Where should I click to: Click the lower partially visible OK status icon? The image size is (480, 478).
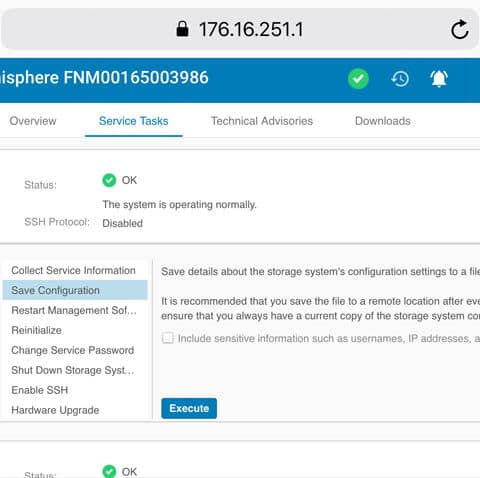coord(109,471)
